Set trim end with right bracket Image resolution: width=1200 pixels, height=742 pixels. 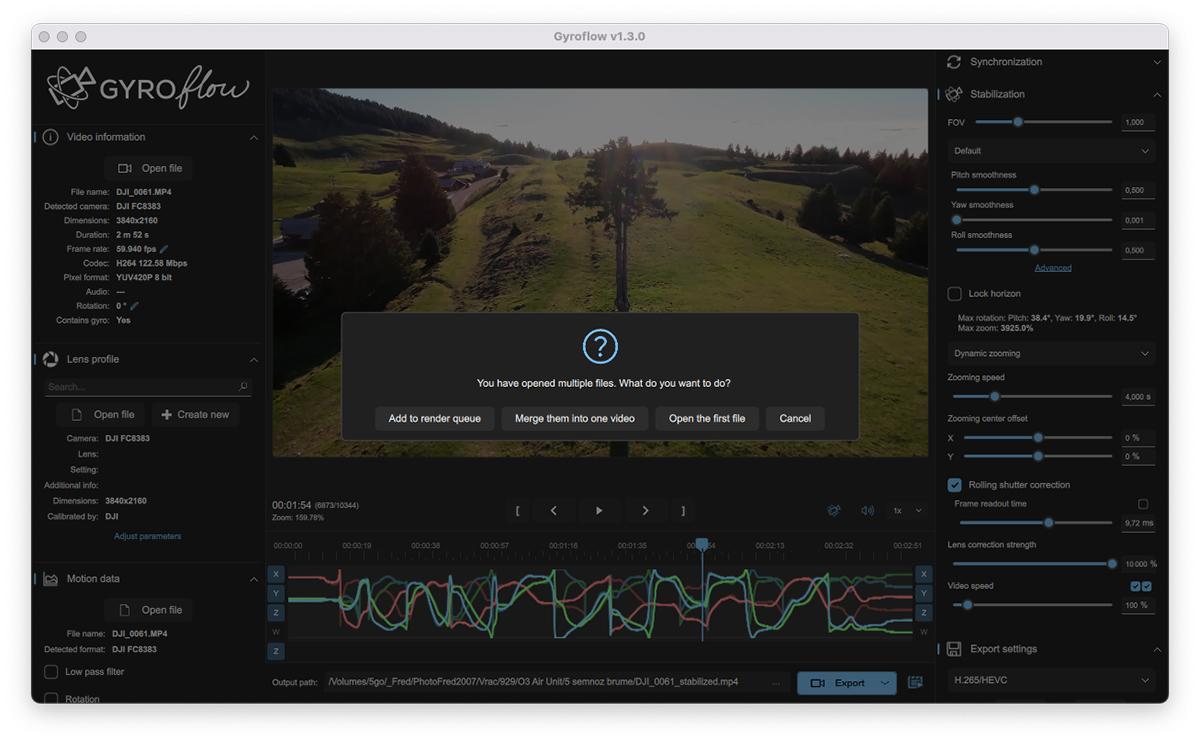pyautogui.click(x=683, y=510)
